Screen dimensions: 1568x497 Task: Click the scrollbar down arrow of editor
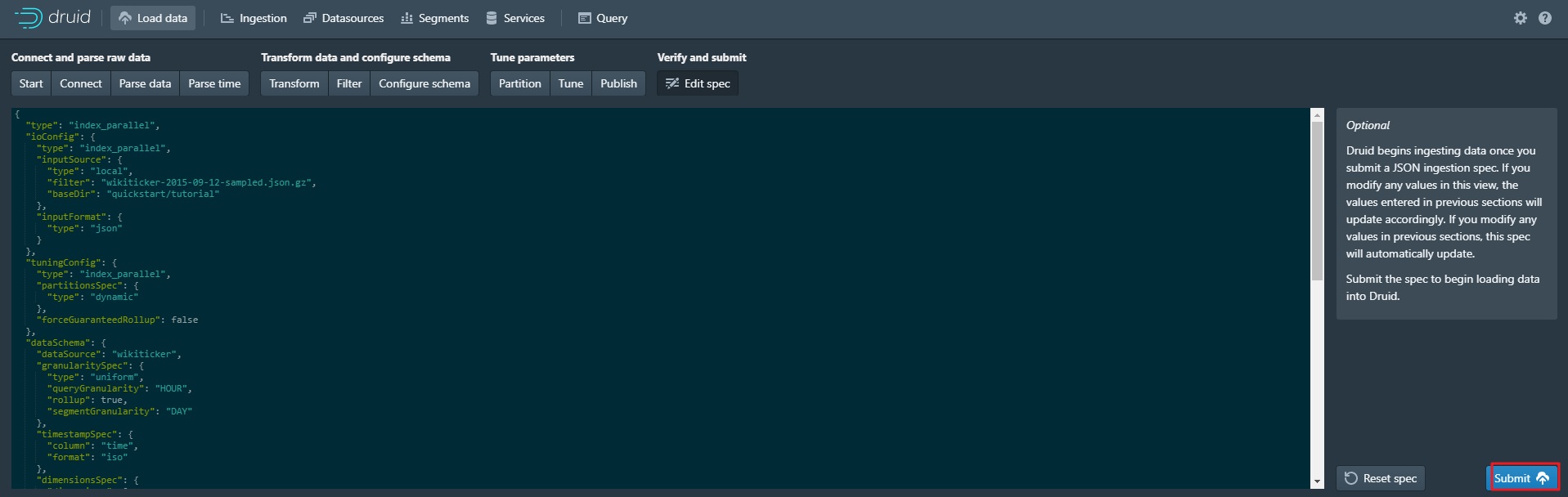tap(1317, 482)
